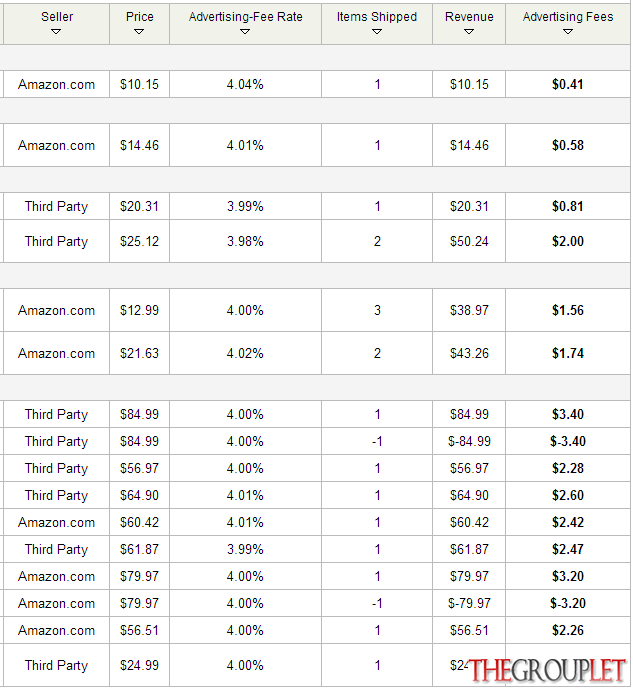
Task: Select the $64.90 revenue cell
Action: point(469,495)
